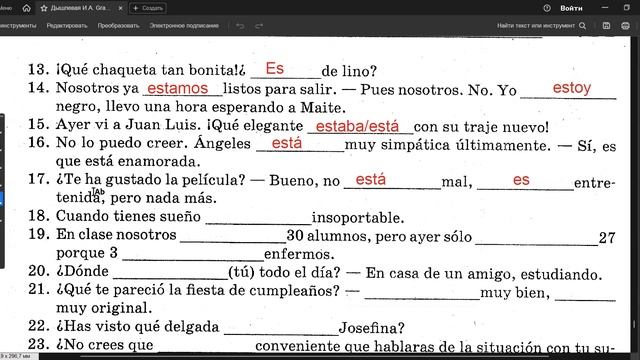
Task: Undo the last action
Action: [x=240, y=26]
